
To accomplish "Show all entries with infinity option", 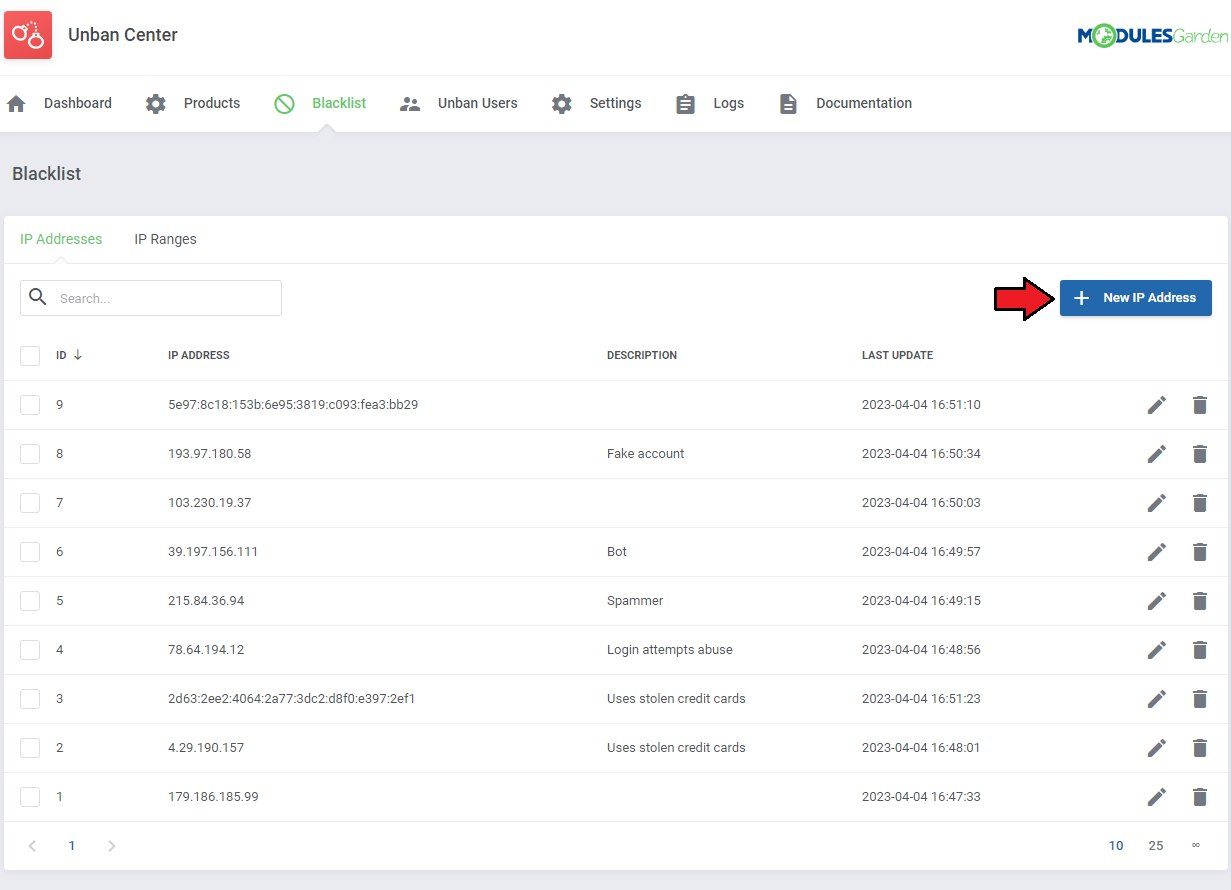I will (1195, 846).
